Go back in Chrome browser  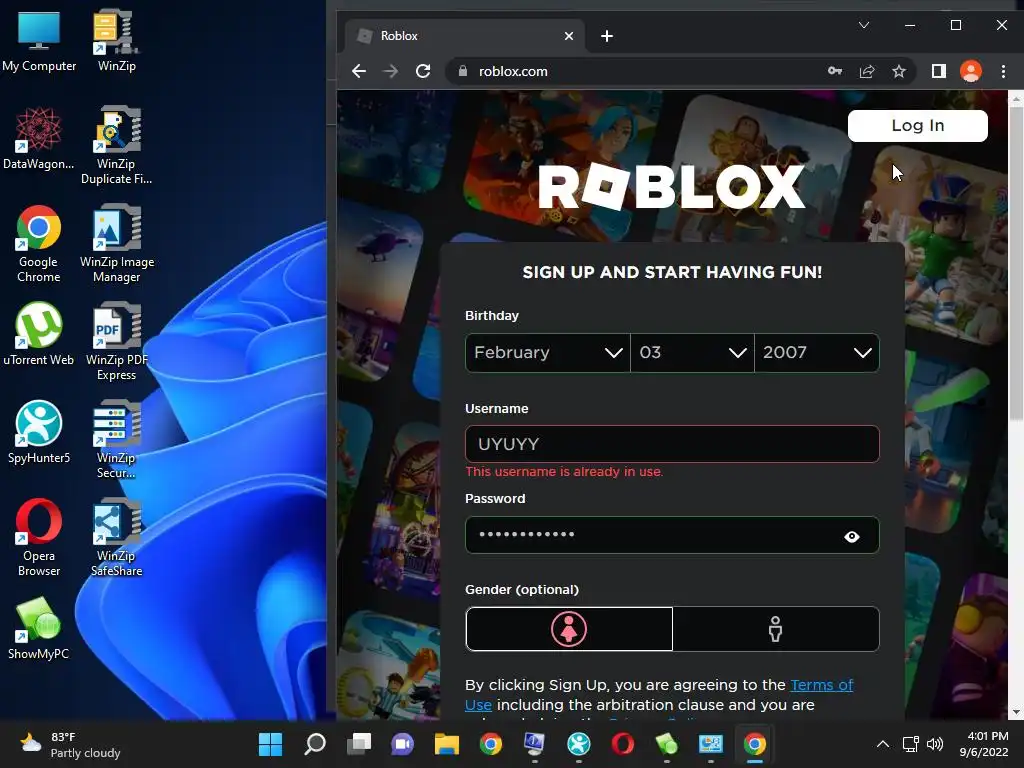359,71
